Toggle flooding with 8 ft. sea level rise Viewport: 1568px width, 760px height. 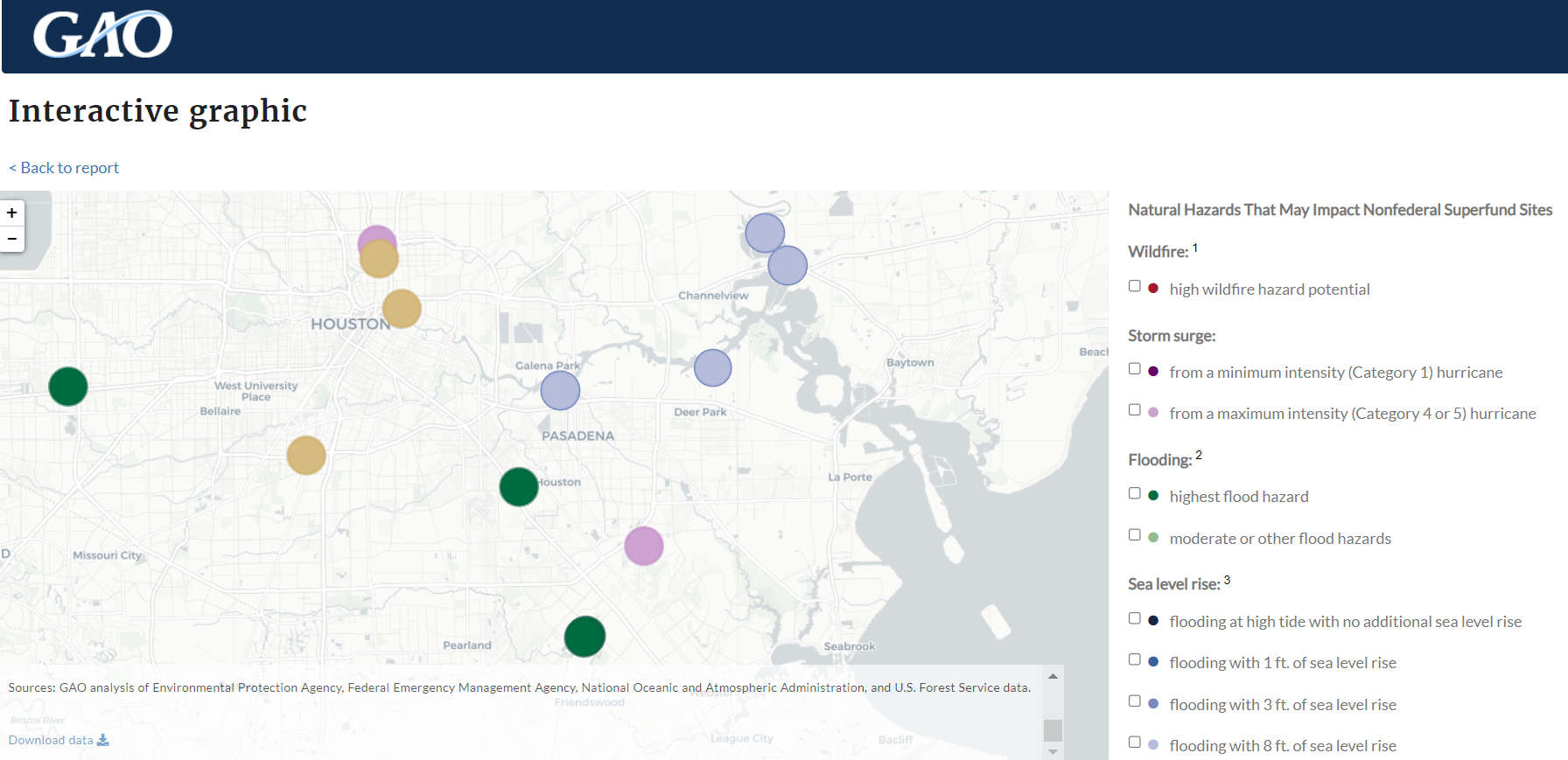point(1135,743)
